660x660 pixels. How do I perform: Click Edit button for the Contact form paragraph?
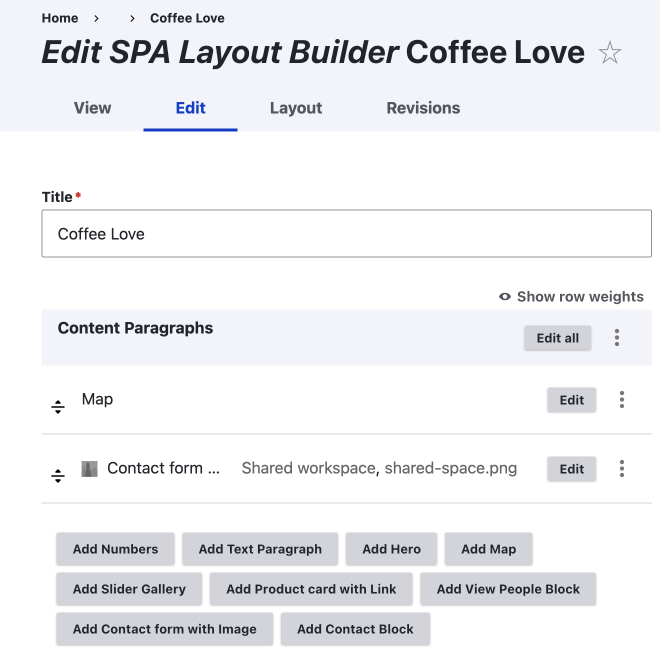tap(571, 469)
